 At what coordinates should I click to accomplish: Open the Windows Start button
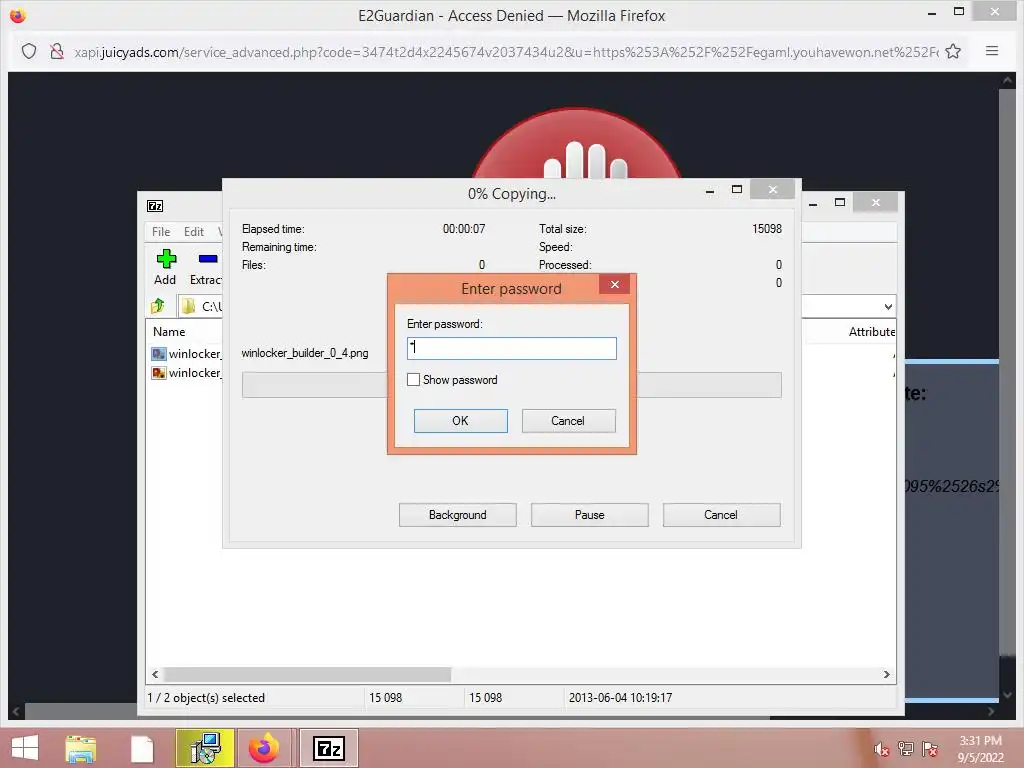(x=25, y=748)
